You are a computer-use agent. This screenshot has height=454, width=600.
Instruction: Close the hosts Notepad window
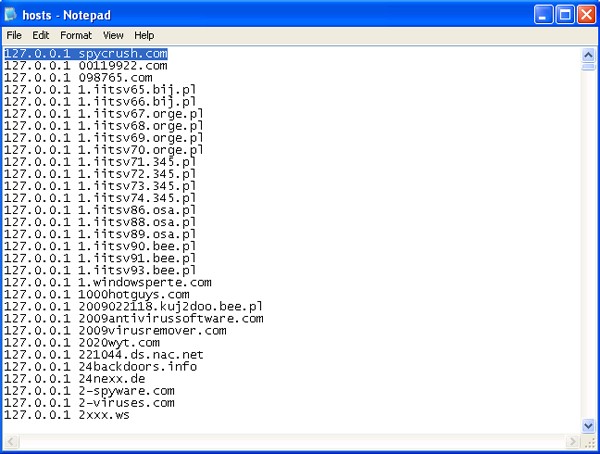click(586, 14)
